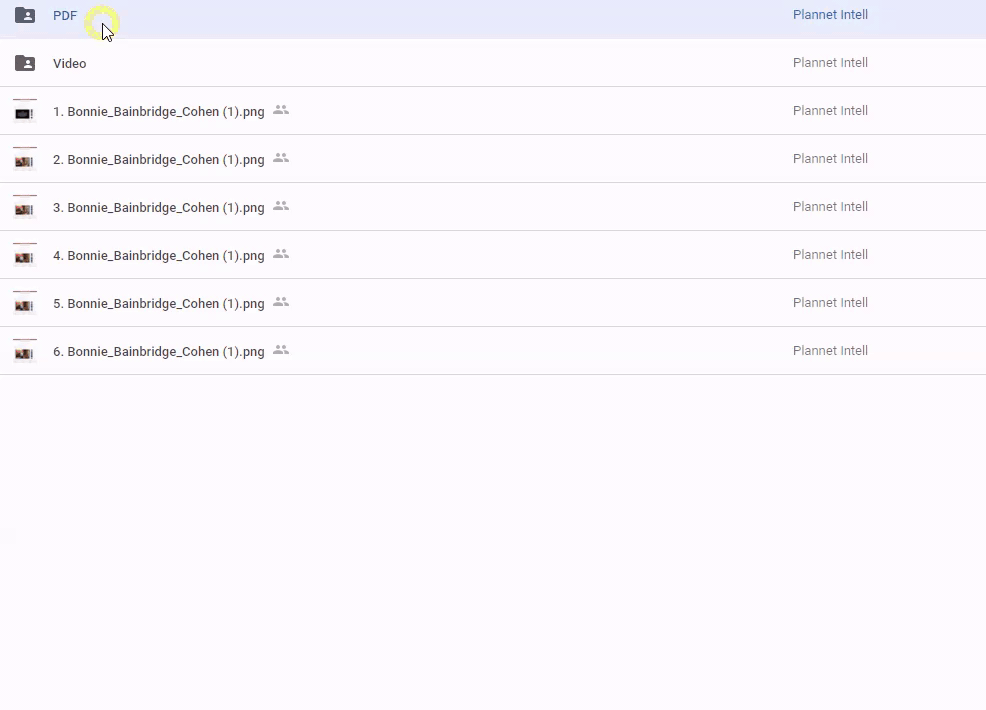Click owner Plannet Intell in PDF row
Viewport: 986px width, 710px height.
830,15
